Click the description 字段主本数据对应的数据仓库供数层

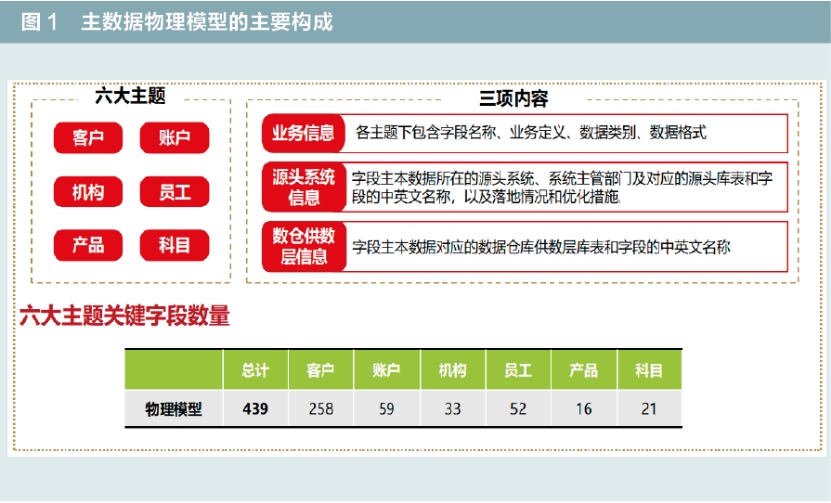tap(541, 247)
